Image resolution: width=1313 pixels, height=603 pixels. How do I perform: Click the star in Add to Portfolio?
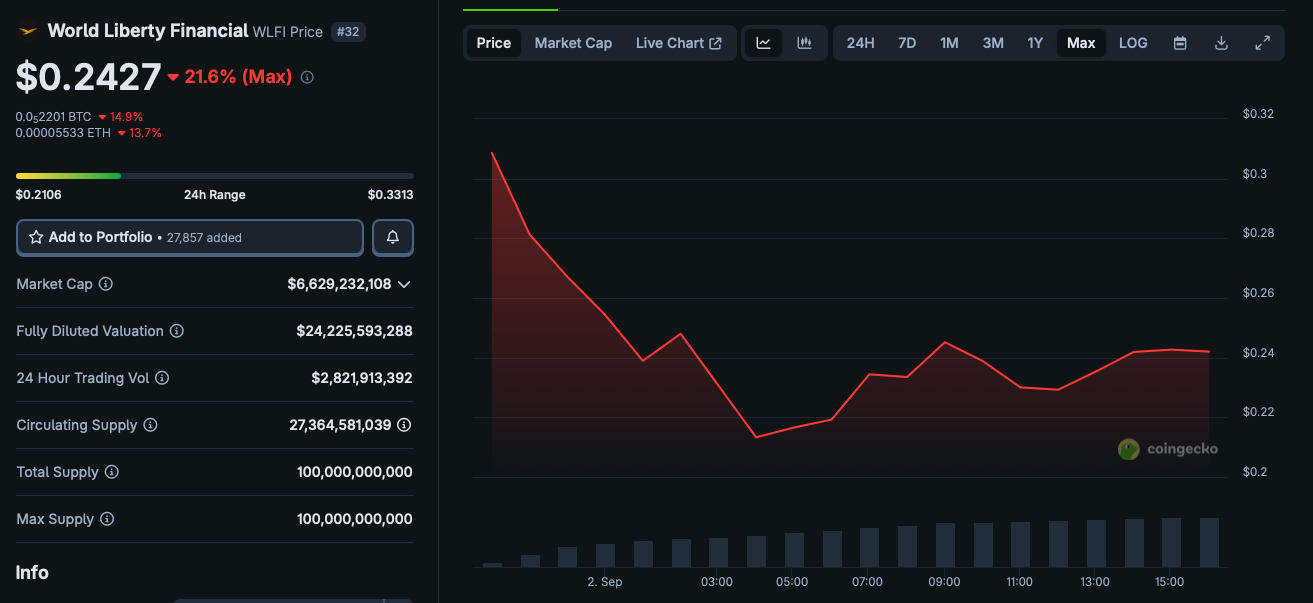point(36,237)
